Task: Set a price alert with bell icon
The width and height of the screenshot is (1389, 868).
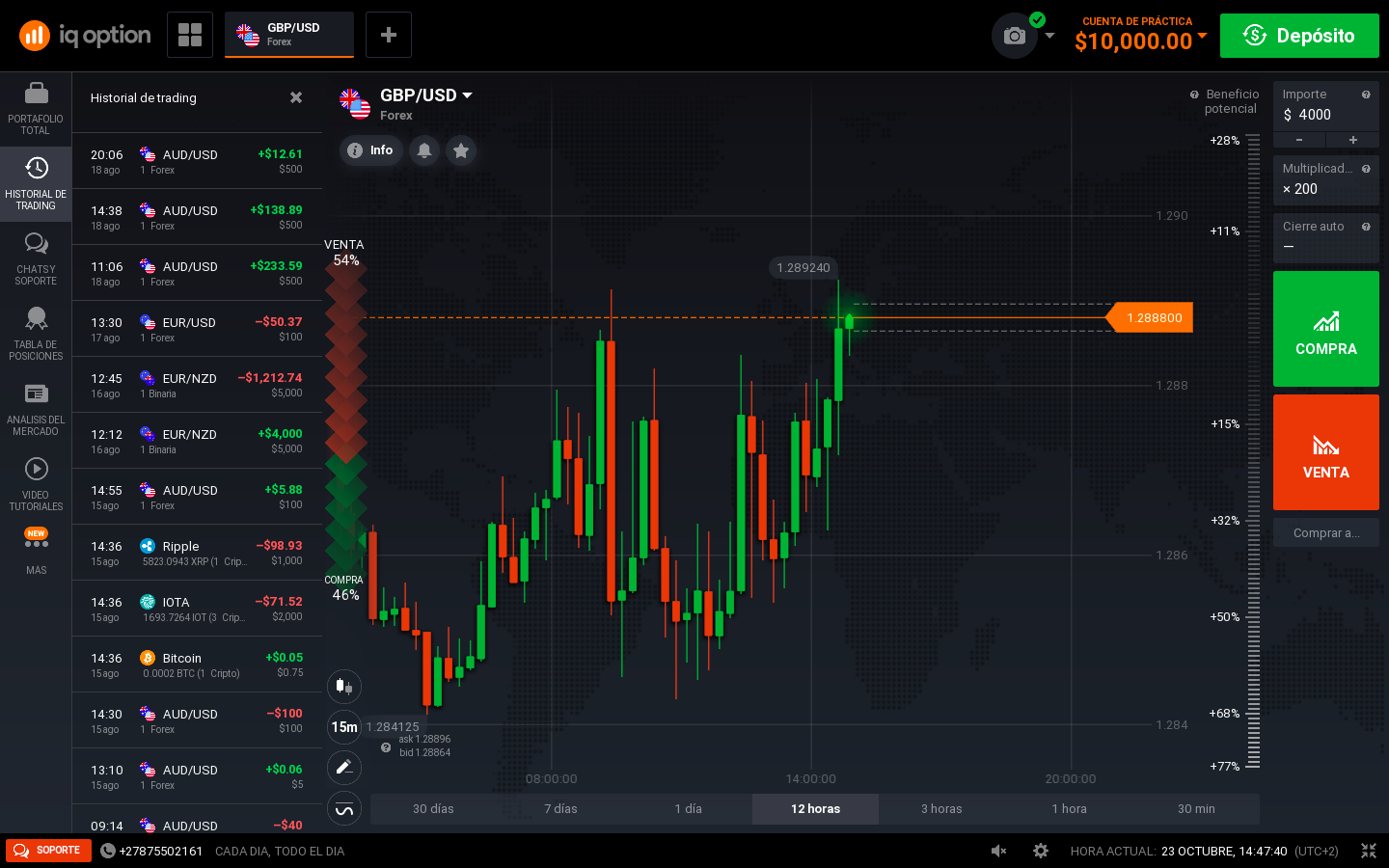Action: (x=424, y=150)
